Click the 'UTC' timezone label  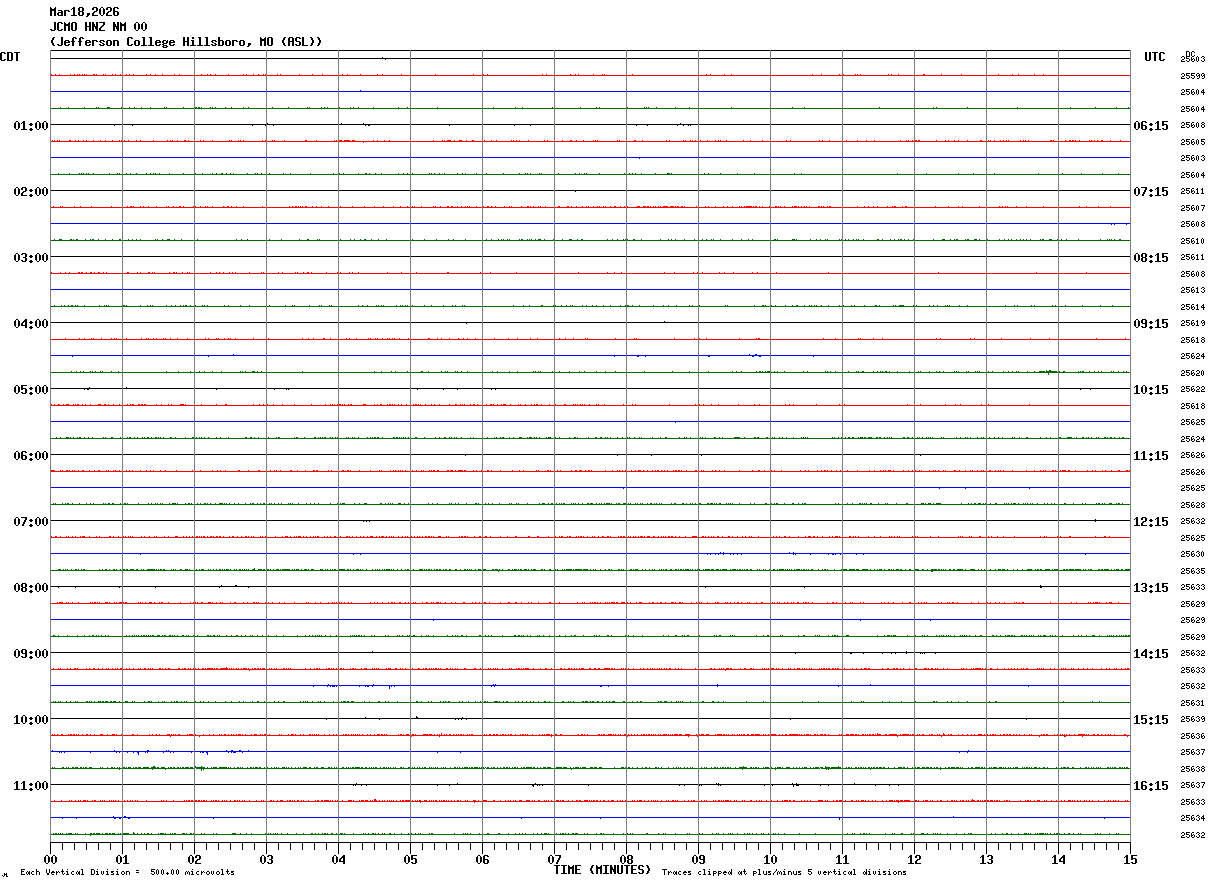pos(1155,57)
